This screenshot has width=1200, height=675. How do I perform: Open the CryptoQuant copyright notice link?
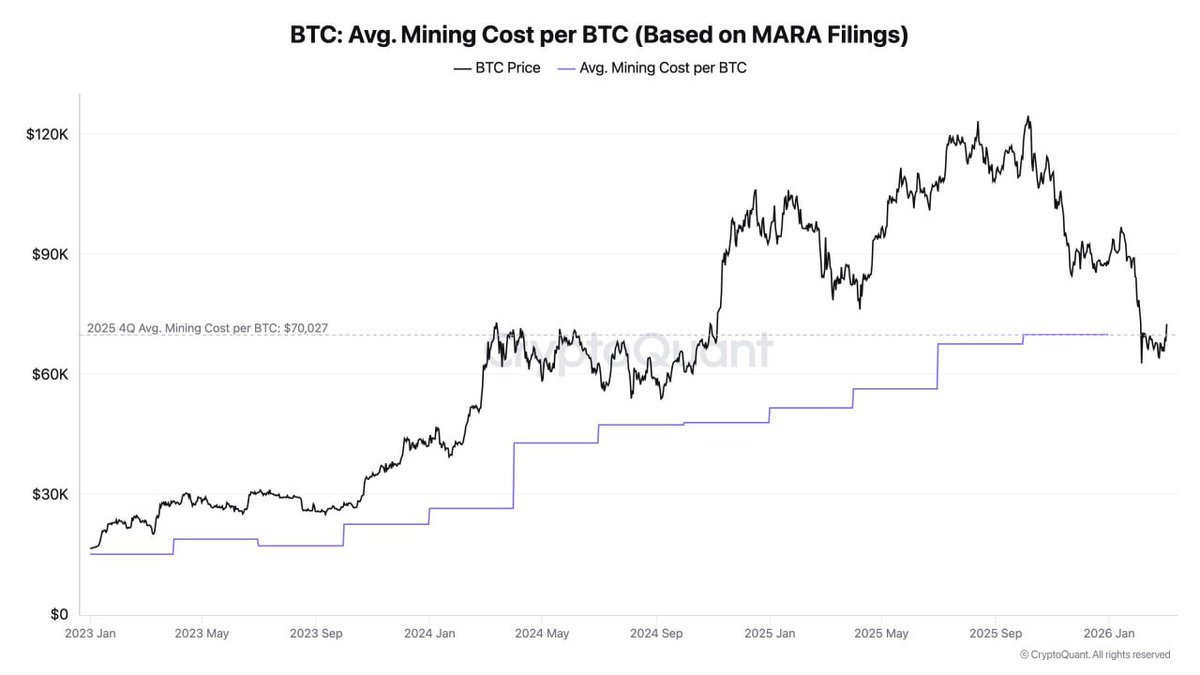tap(1095, 655)
